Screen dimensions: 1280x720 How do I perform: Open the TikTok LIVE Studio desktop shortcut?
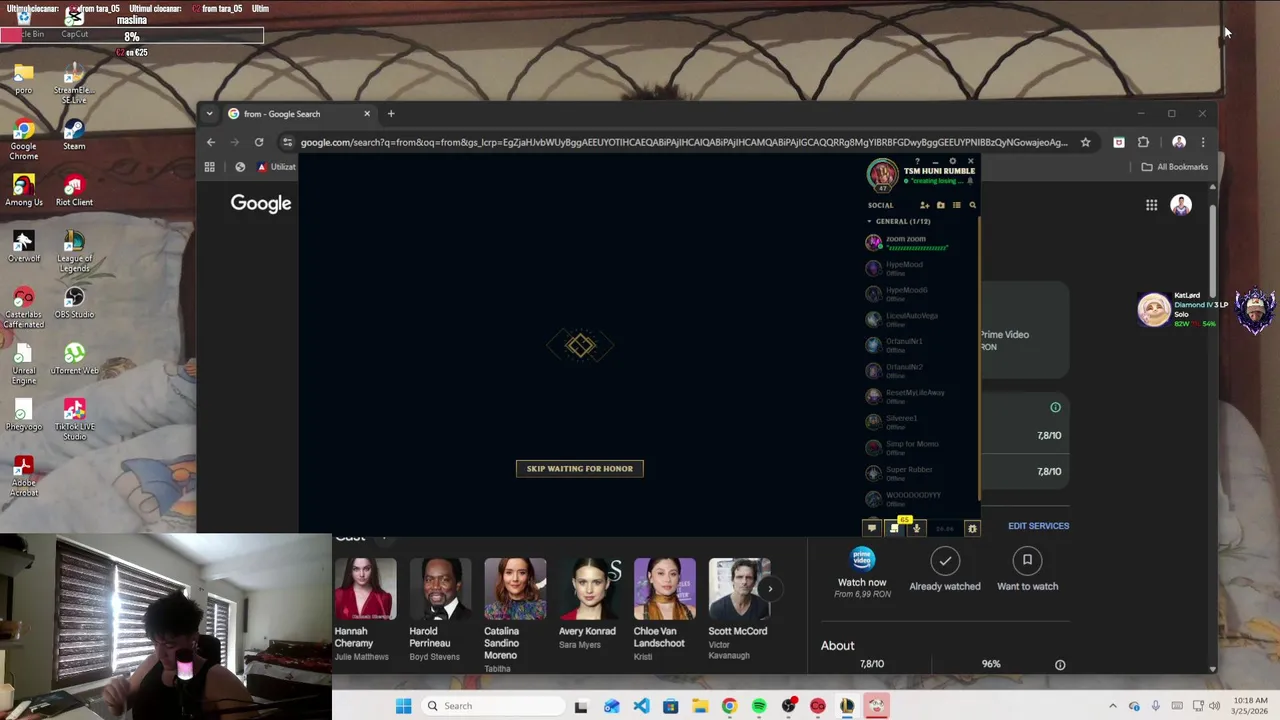74,420
